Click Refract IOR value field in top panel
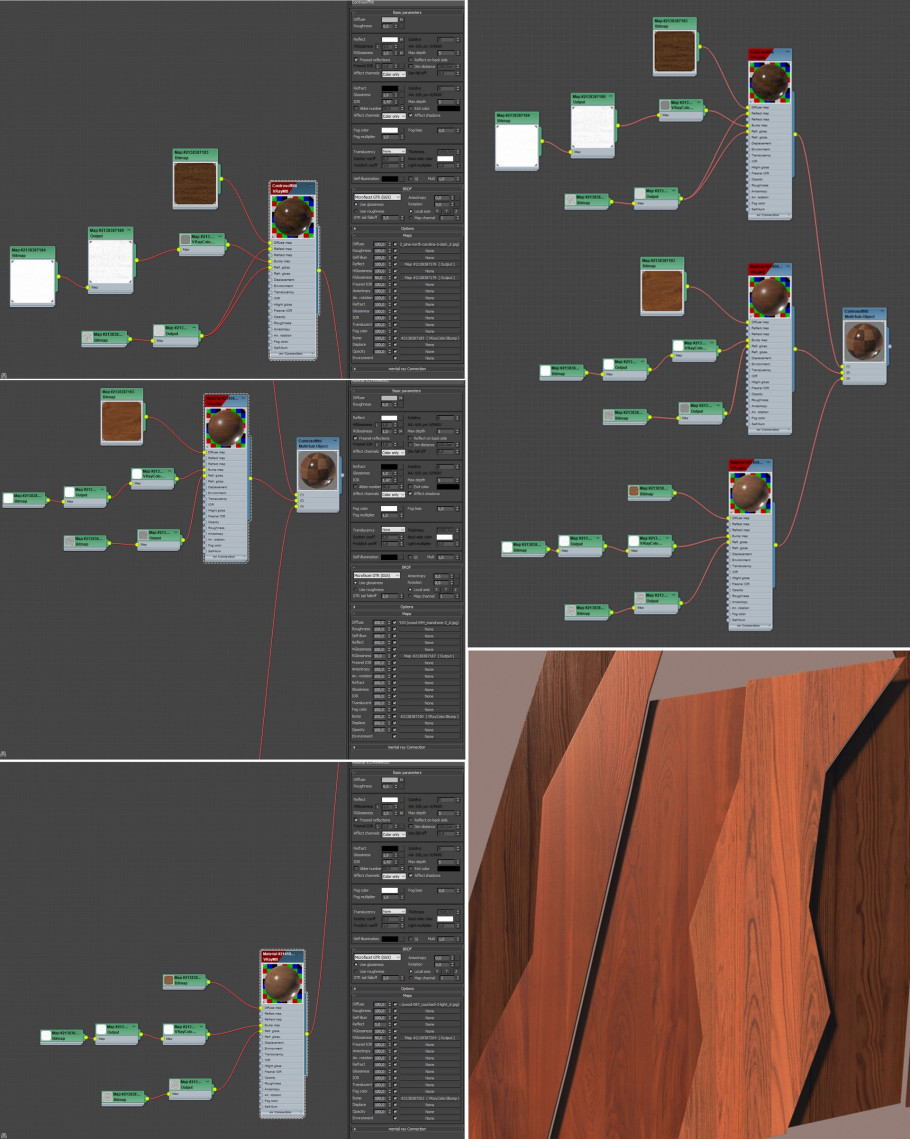 coord(387,102)
